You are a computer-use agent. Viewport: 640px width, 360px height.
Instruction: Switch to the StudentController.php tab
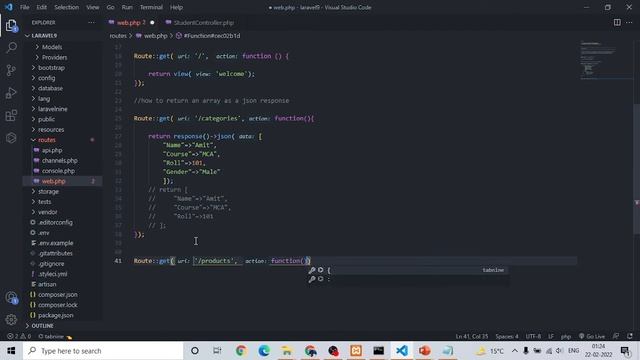pyautogui.click(x=200, y=22)
